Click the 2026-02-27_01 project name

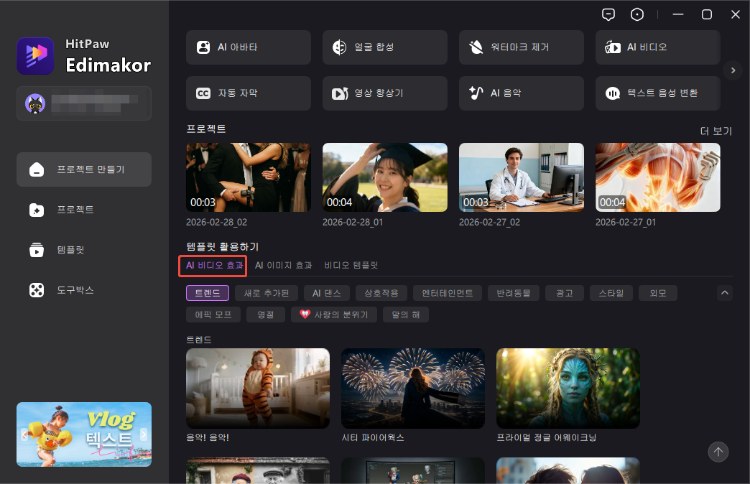point(626,222)
